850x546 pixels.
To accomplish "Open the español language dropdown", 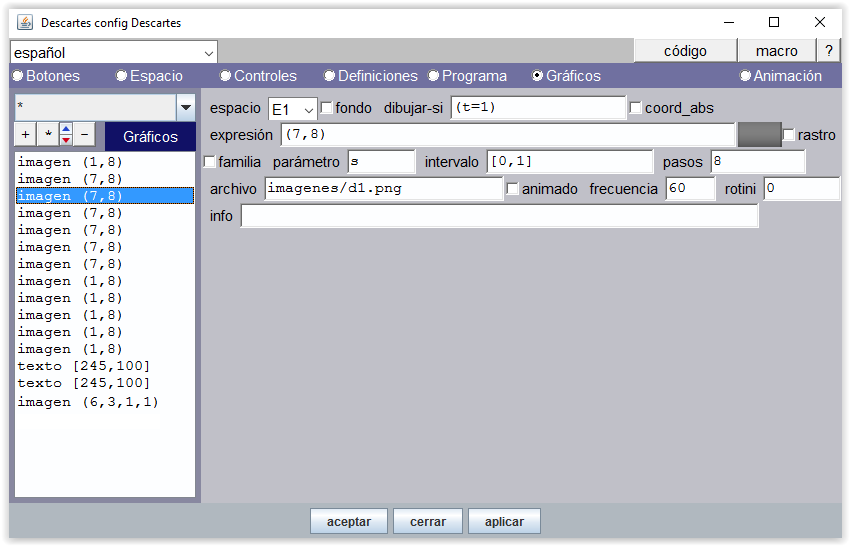I will tap(114, 52).
